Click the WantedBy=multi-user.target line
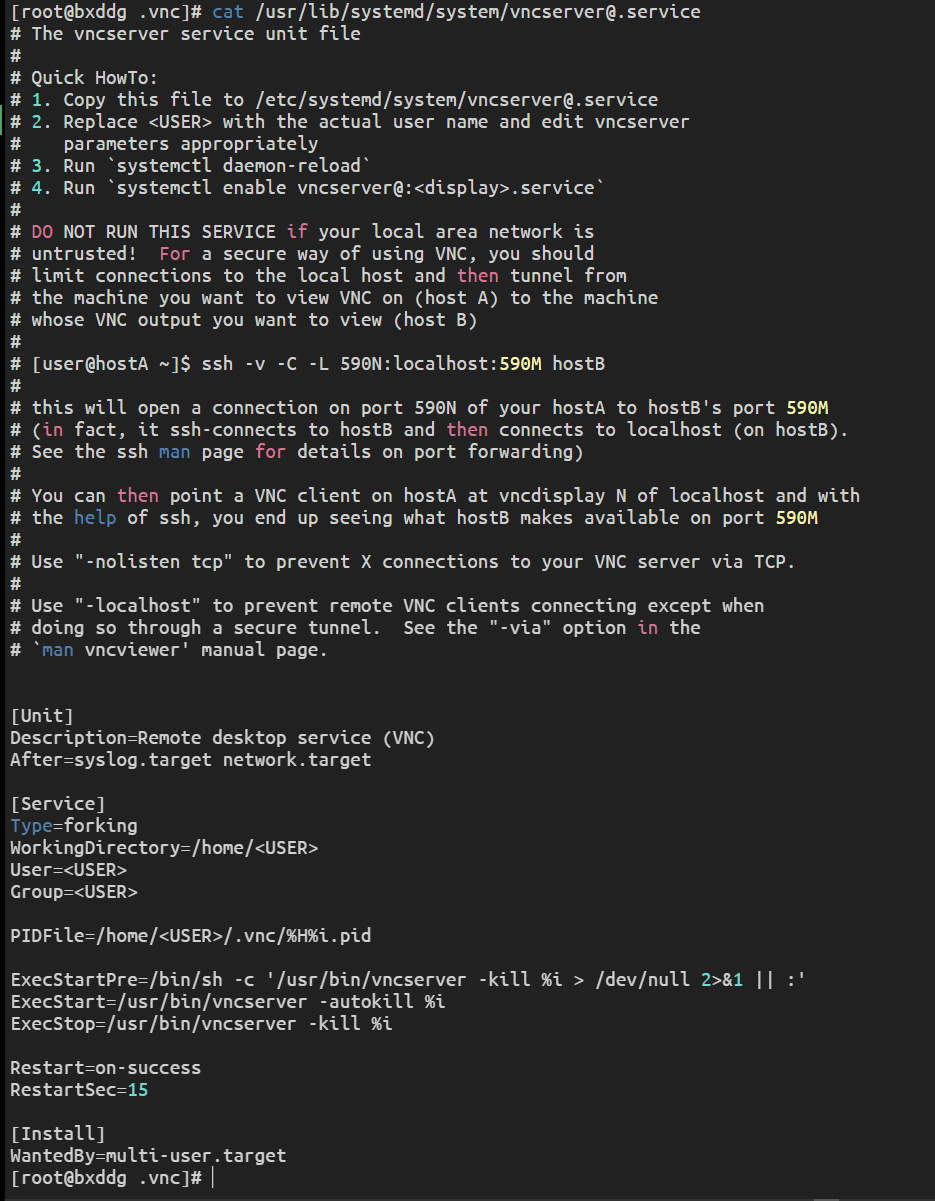Viewport: 935px width, 1201px height. [x=148, y=1156]
